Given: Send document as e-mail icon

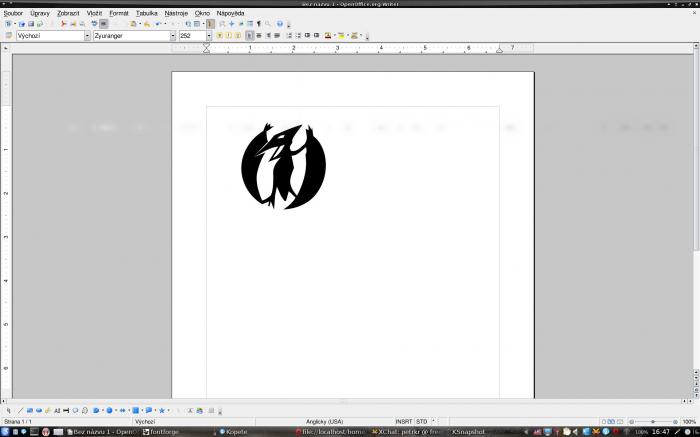Looking at the screenshot, I should pyautogui.click(x=40, y=24).
